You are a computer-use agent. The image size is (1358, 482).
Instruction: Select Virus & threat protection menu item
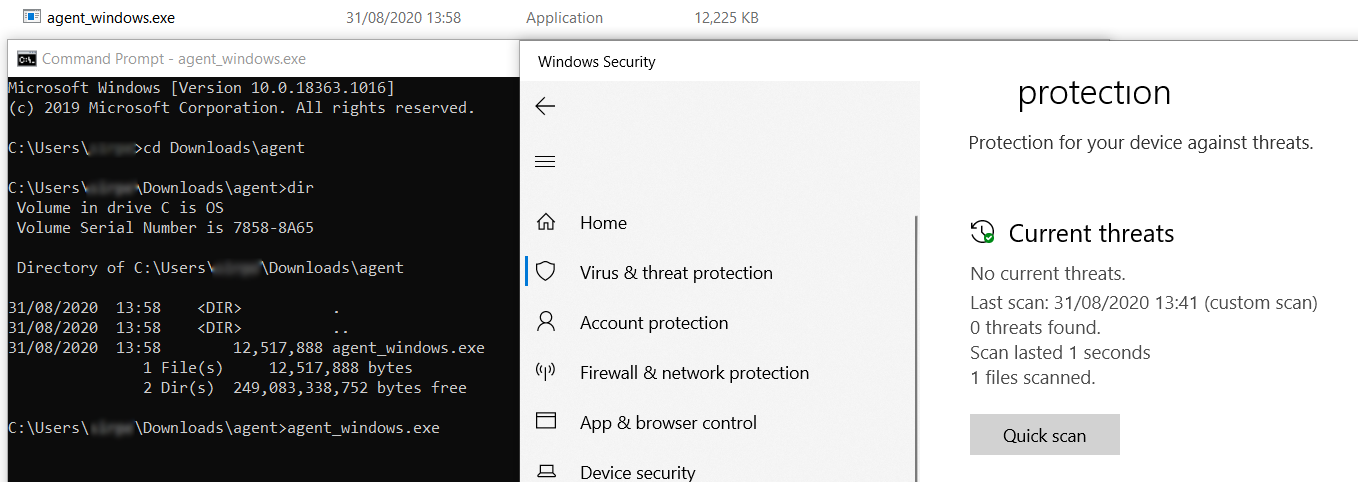676,273
